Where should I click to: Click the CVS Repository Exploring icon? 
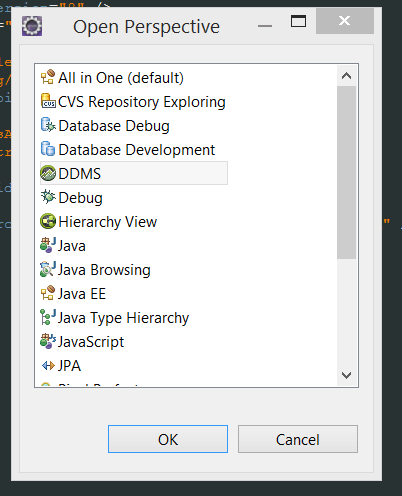[x=48, y=101]
